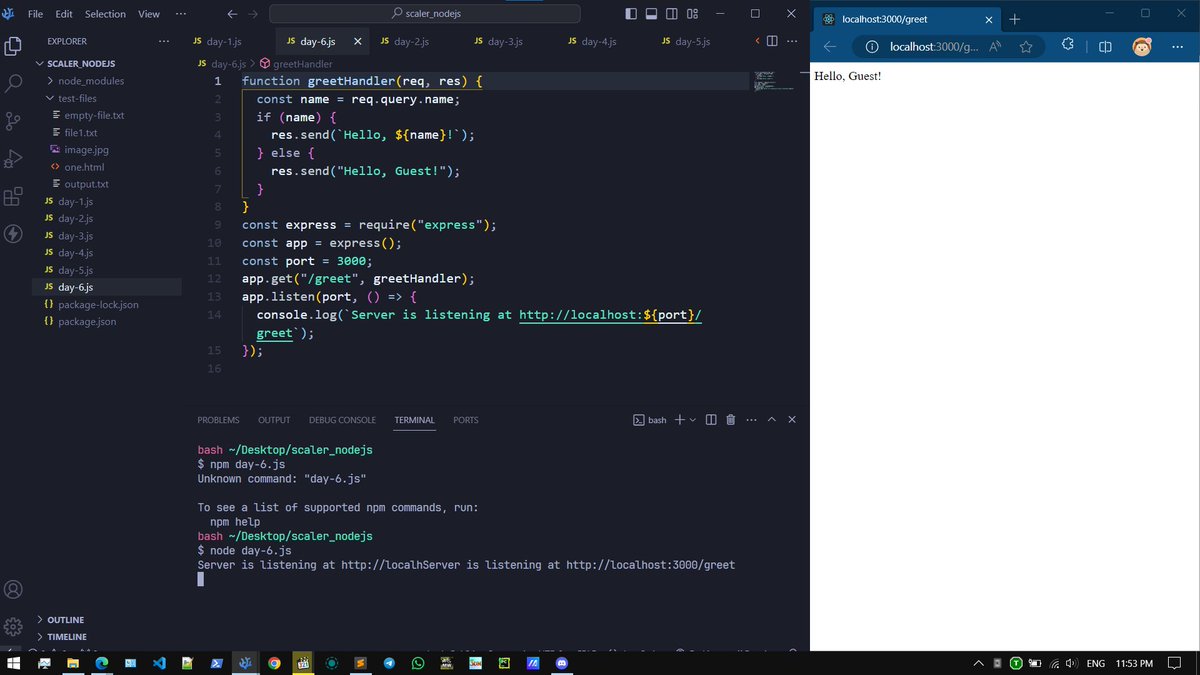The height and width of the screenshot is (675, 1200).
Task: Switch to the Ports panel tab
Action: (x=466, y=420)
